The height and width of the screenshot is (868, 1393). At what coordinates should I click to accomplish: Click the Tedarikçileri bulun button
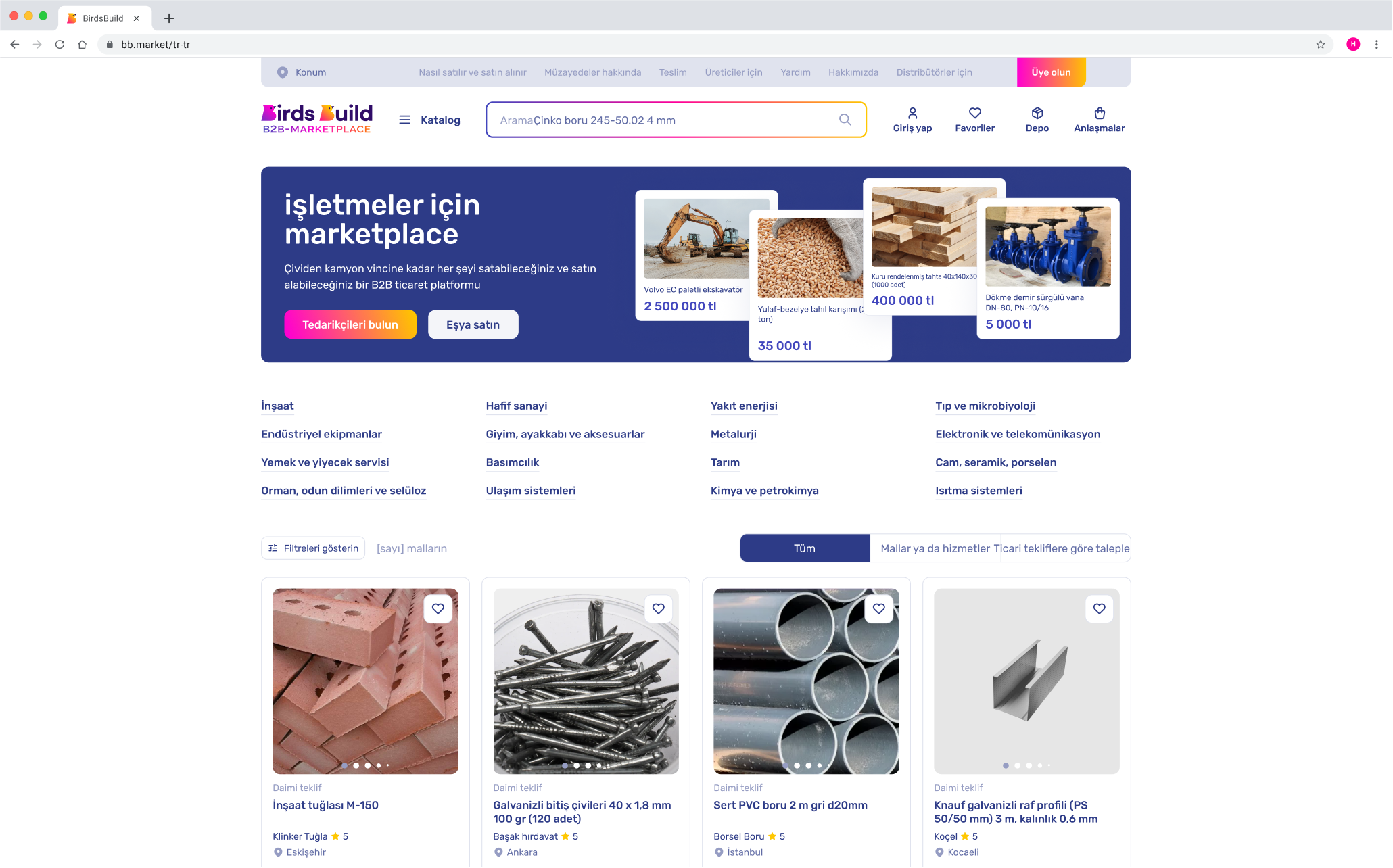(x=350, y=324)
